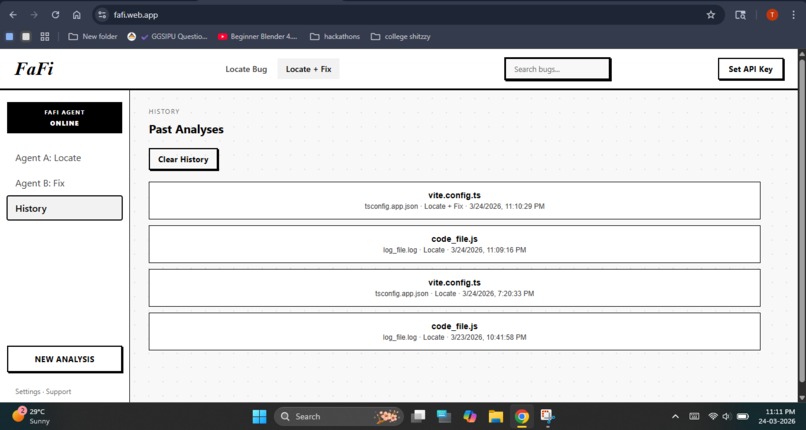Open the Support link in sidebar footer

click(x=59, y=391)
